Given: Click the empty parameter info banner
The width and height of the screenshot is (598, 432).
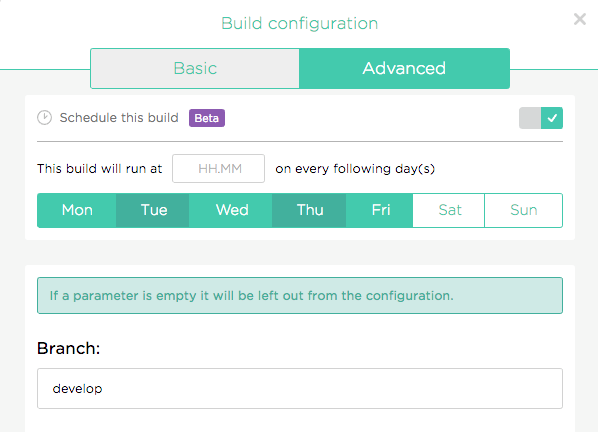Looking at the screenshot, I should click(x=300, y=295).
